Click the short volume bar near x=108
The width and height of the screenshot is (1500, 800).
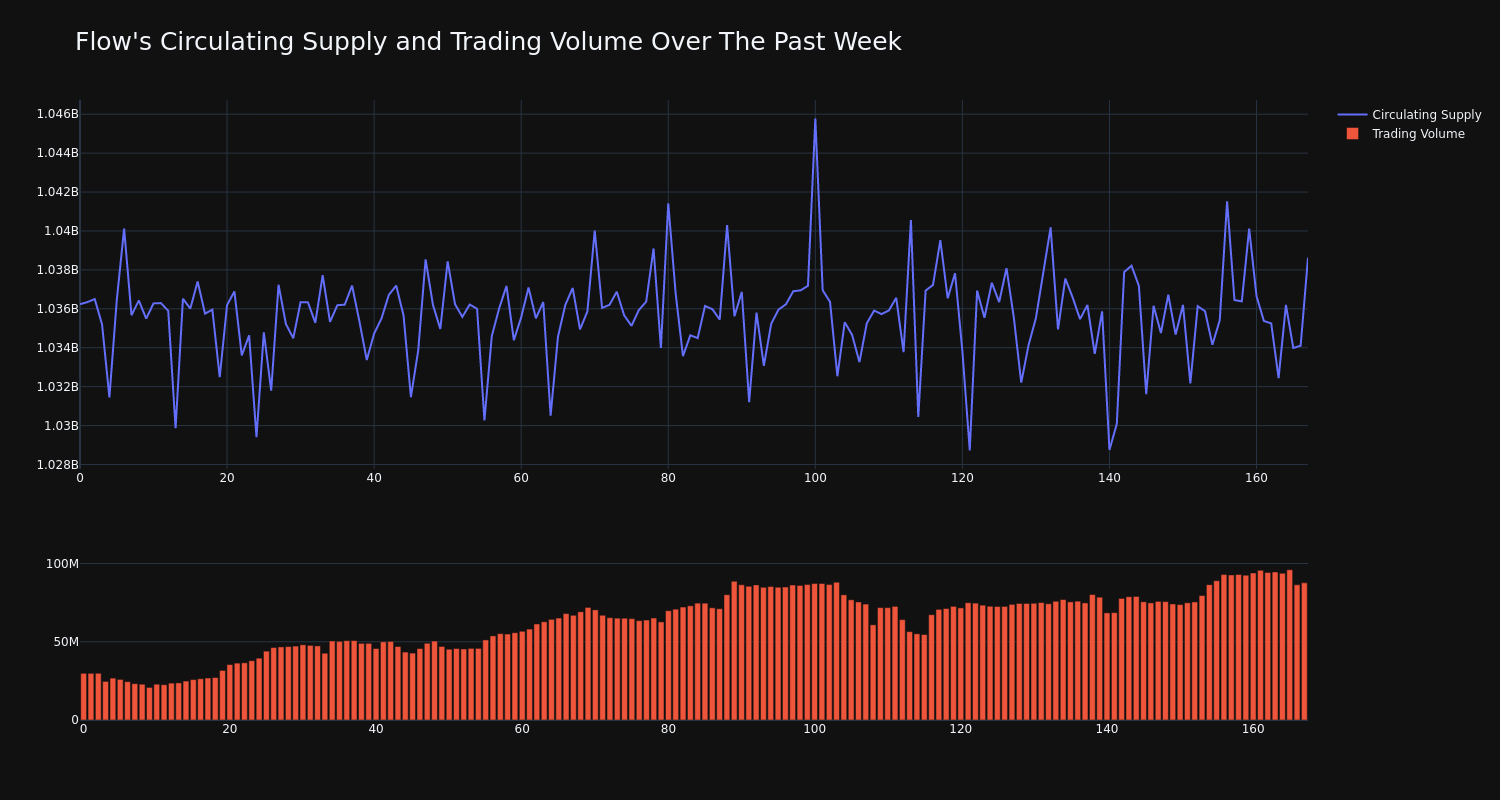(x=873, y=673)
